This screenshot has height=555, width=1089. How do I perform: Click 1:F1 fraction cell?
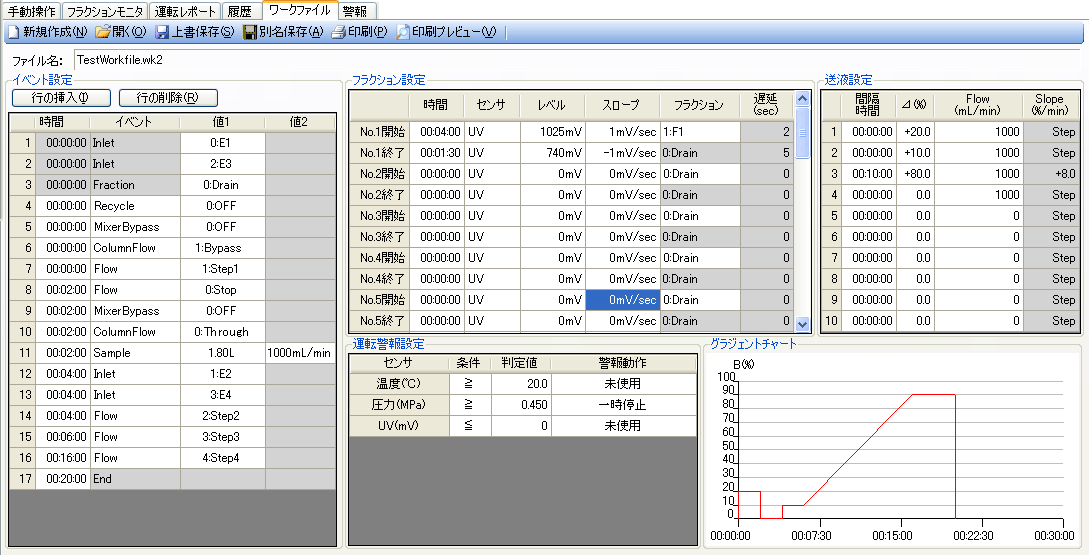coord(699,132)
